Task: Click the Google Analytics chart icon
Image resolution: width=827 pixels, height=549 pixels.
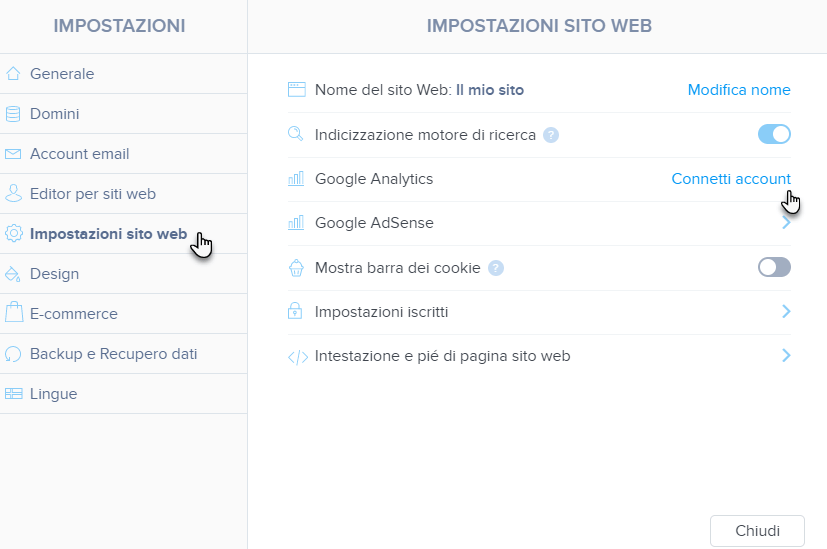Action: [296, 179]
